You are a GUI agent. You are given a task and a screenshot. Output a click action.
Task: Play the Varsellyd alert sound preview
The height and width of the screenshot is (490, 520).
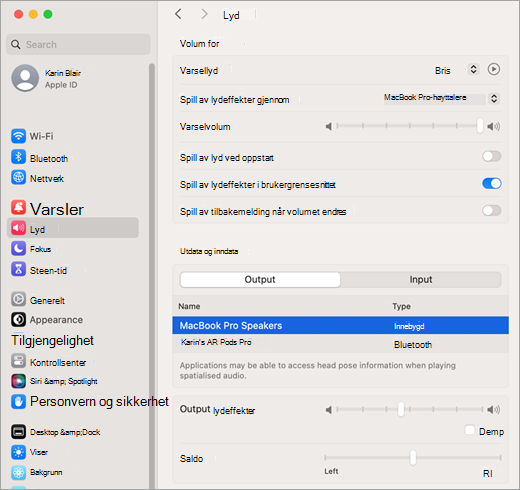tap(494, 69)
